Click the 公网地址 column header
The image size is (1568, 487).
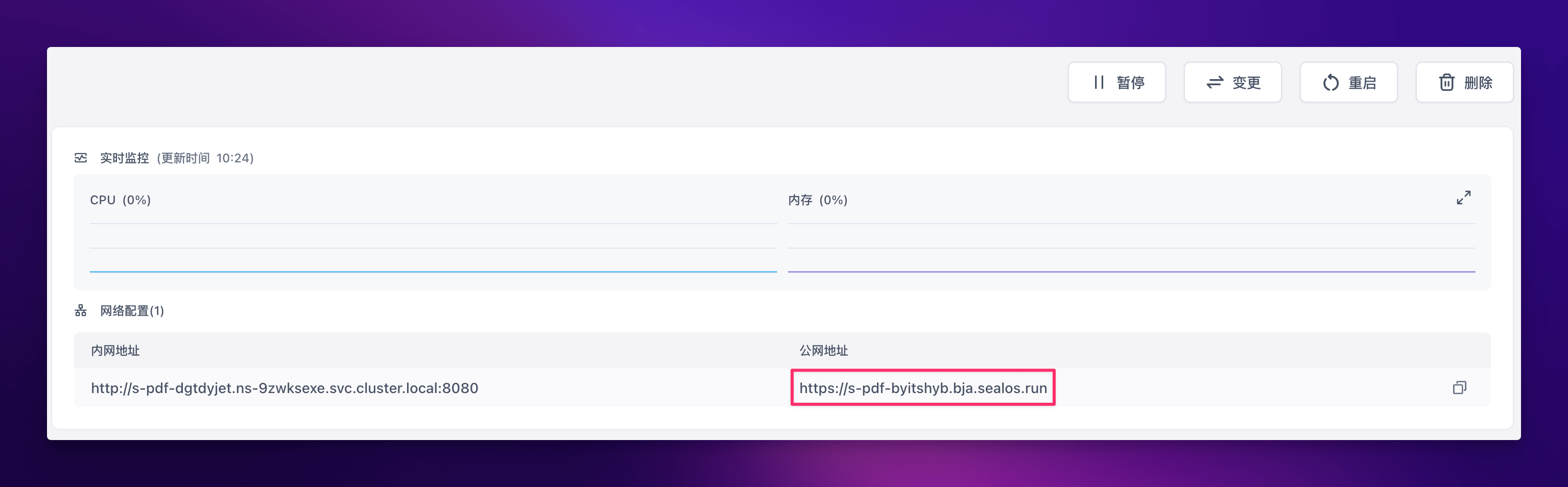(x=823, y=350)
